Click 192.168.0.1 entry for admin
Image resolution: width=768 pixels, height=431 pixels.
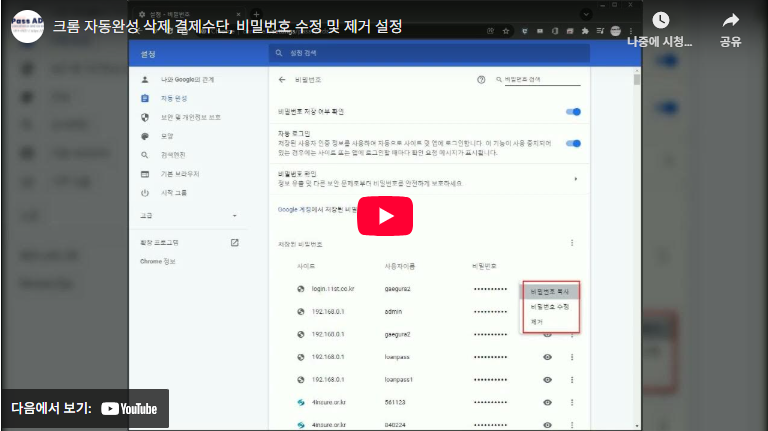tap(328, 311)
